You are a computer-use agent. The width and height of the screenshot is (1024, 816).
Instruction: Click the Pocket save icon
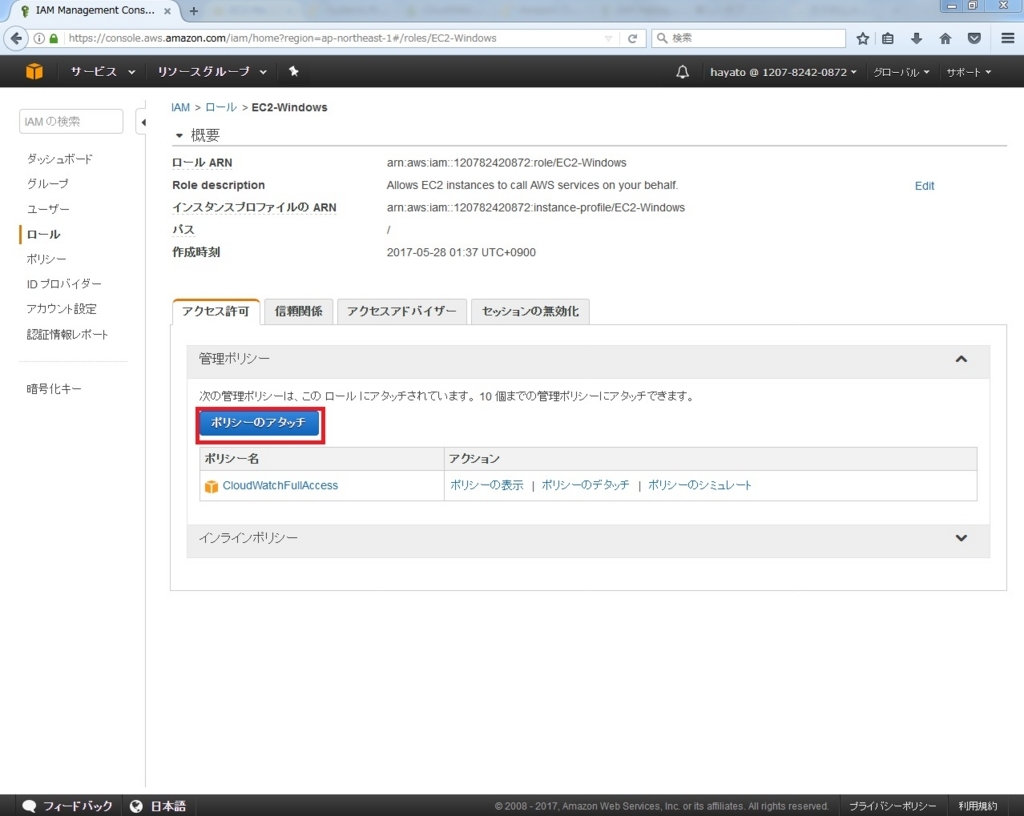click(x=974, y=39)
